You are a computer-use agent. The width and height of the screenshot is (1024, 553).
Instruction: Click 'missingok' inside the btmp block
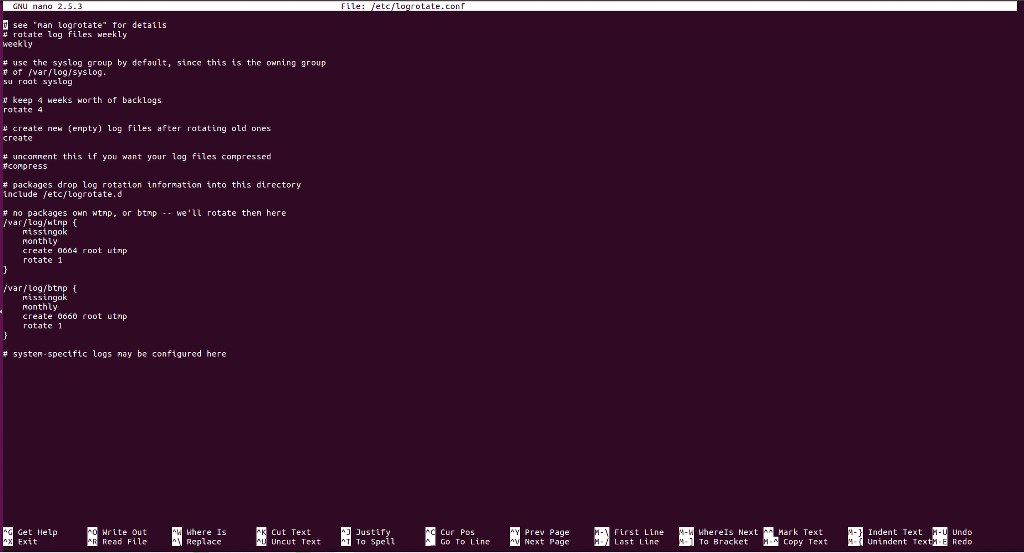(x=45, y=298)
